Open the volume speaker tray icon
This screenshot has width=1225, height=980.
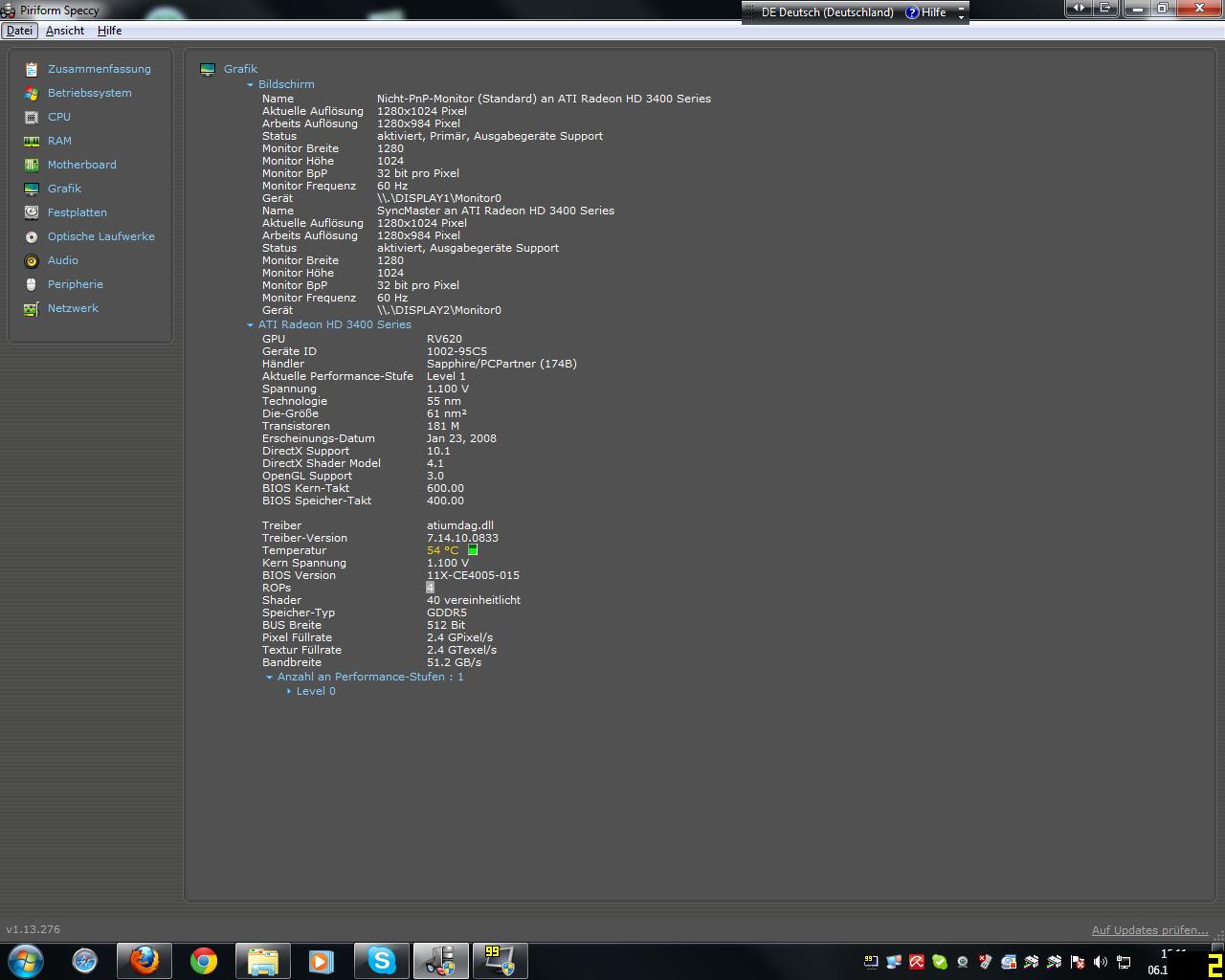[1101, 962]
